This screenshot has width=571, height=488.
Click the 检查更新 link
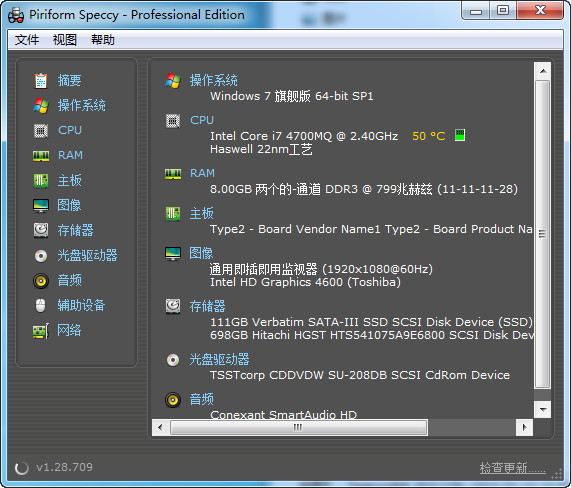pos(512,468)
